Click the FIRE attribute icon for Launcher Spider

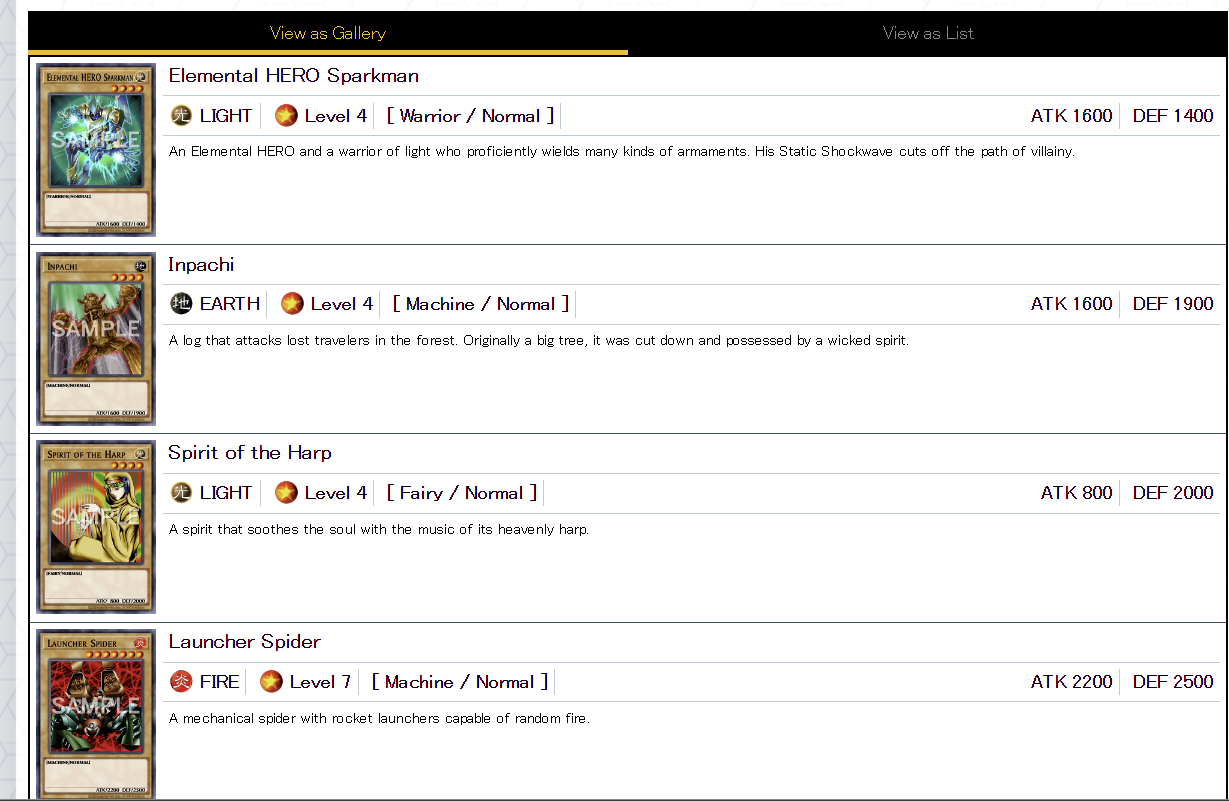tap(181, 682)
